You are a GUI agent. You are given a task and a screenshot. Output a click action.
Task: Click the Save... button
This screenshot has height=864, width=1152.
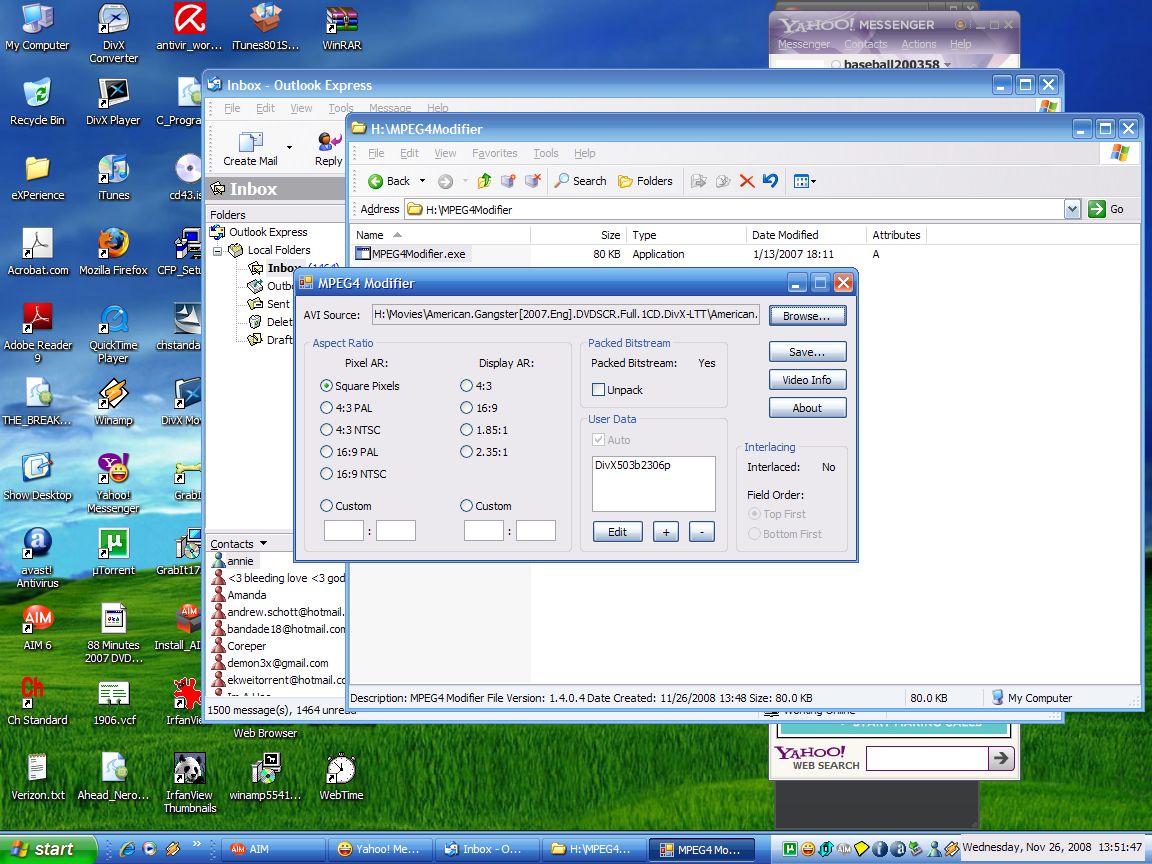coord(807,352)
